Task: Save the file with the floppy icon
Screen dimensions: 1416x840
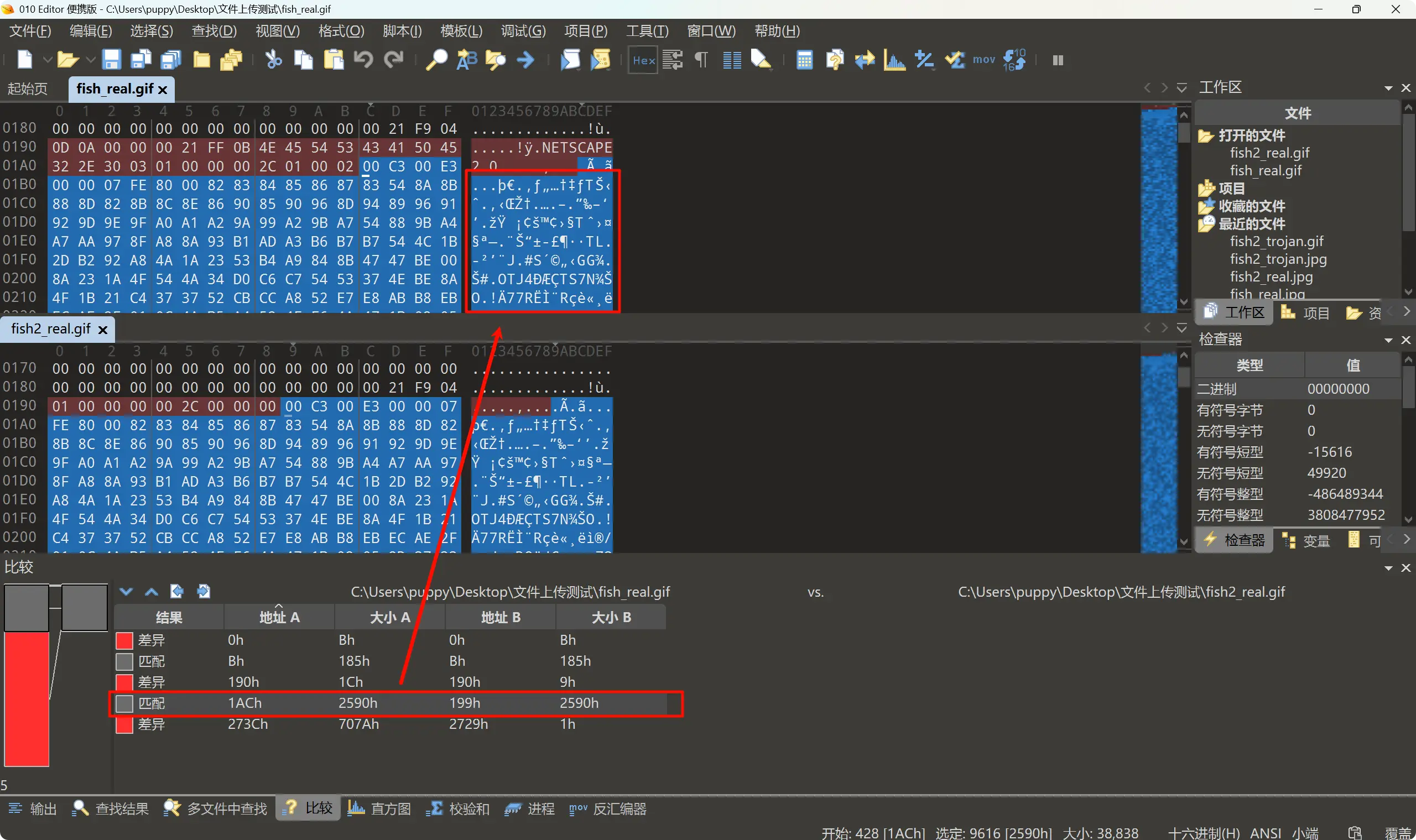Action: [x=111, y=59]
